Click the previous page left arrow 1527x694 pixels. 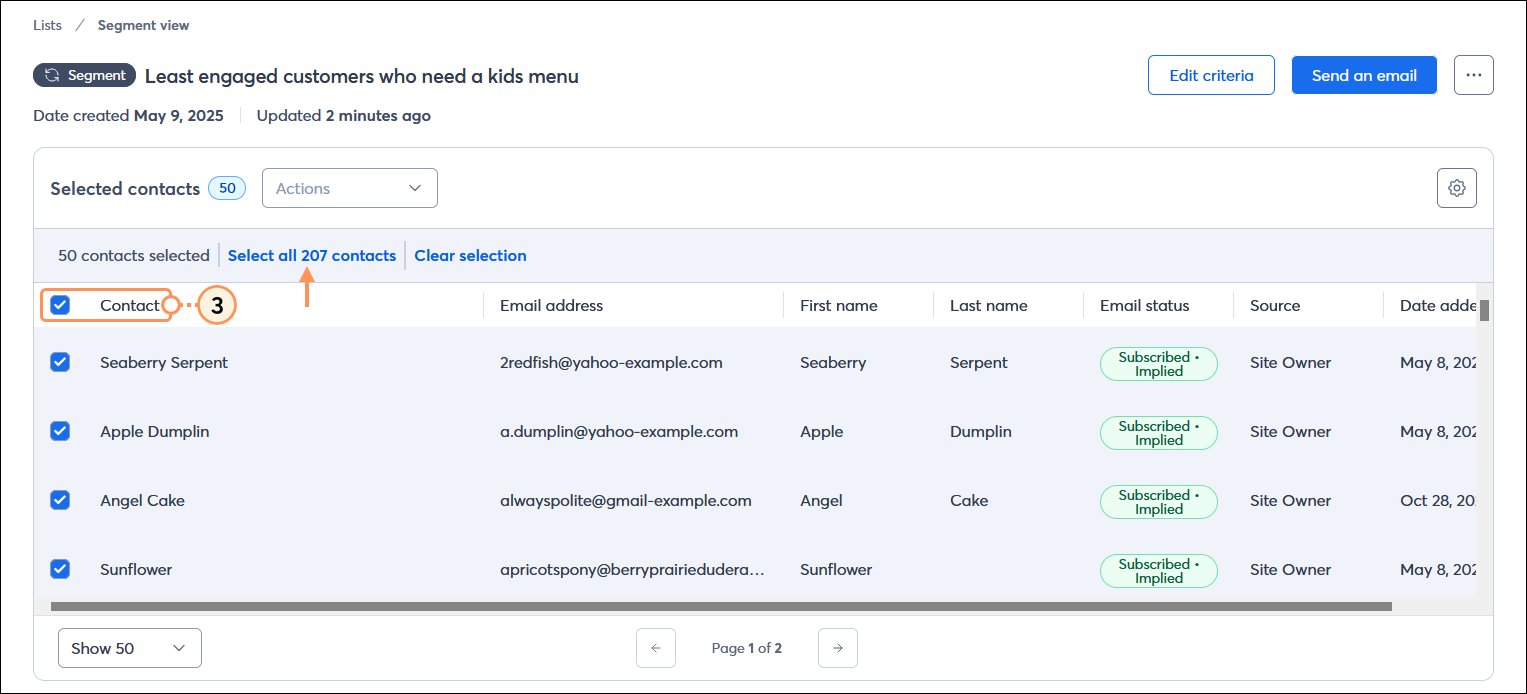[x=656, y=648]
